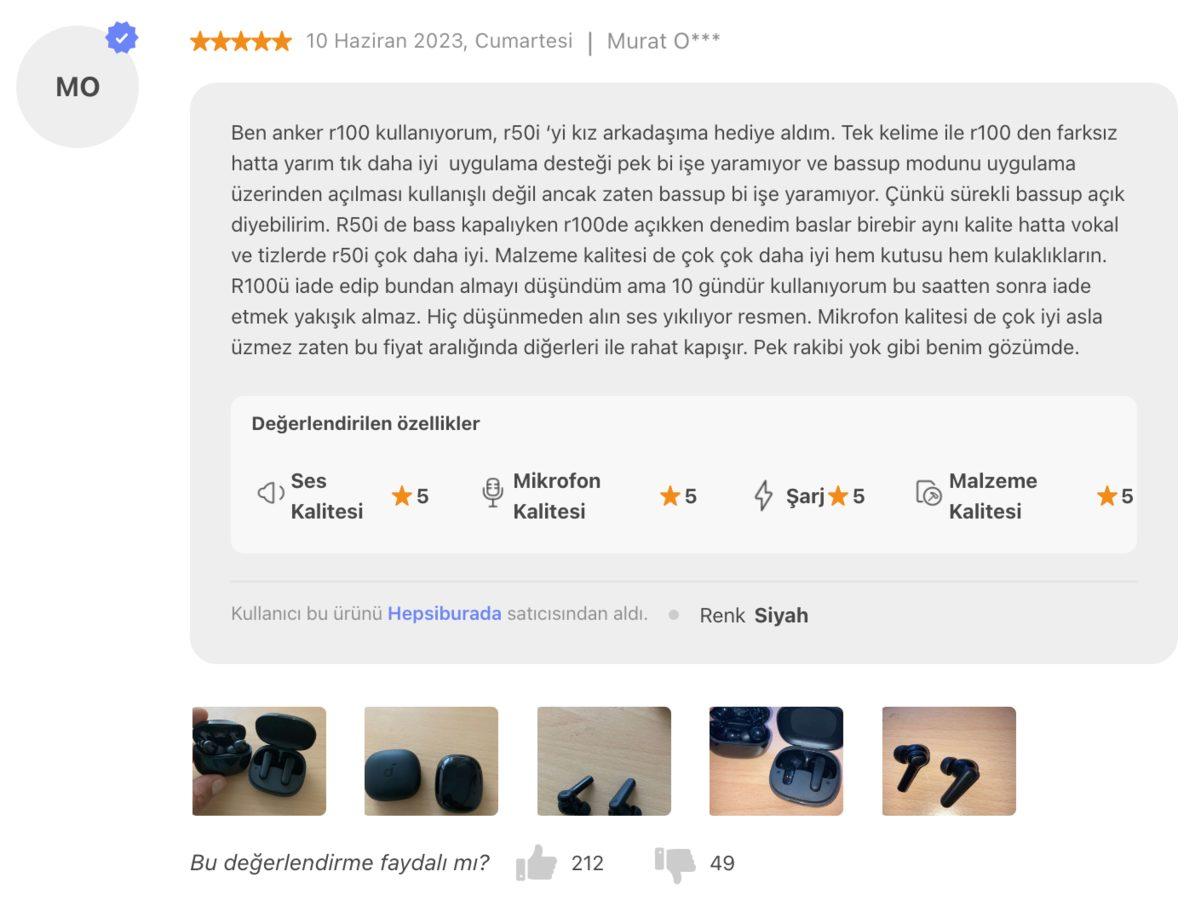The image size is (1200, 923).
Task: Click the reviewer name Murat O***
Action: coord(663,41)
